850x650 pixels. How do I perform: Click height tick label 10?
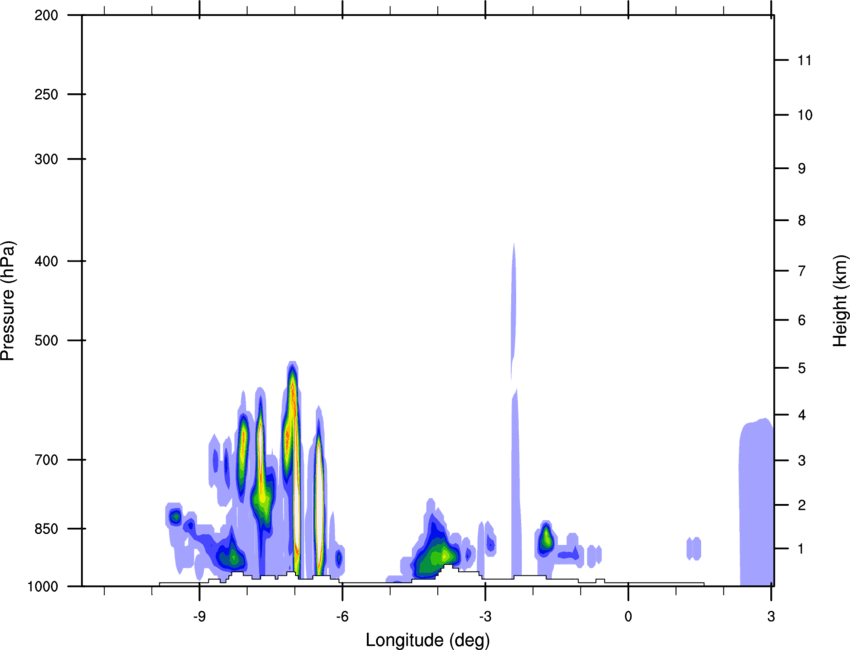tap(805, 115)
